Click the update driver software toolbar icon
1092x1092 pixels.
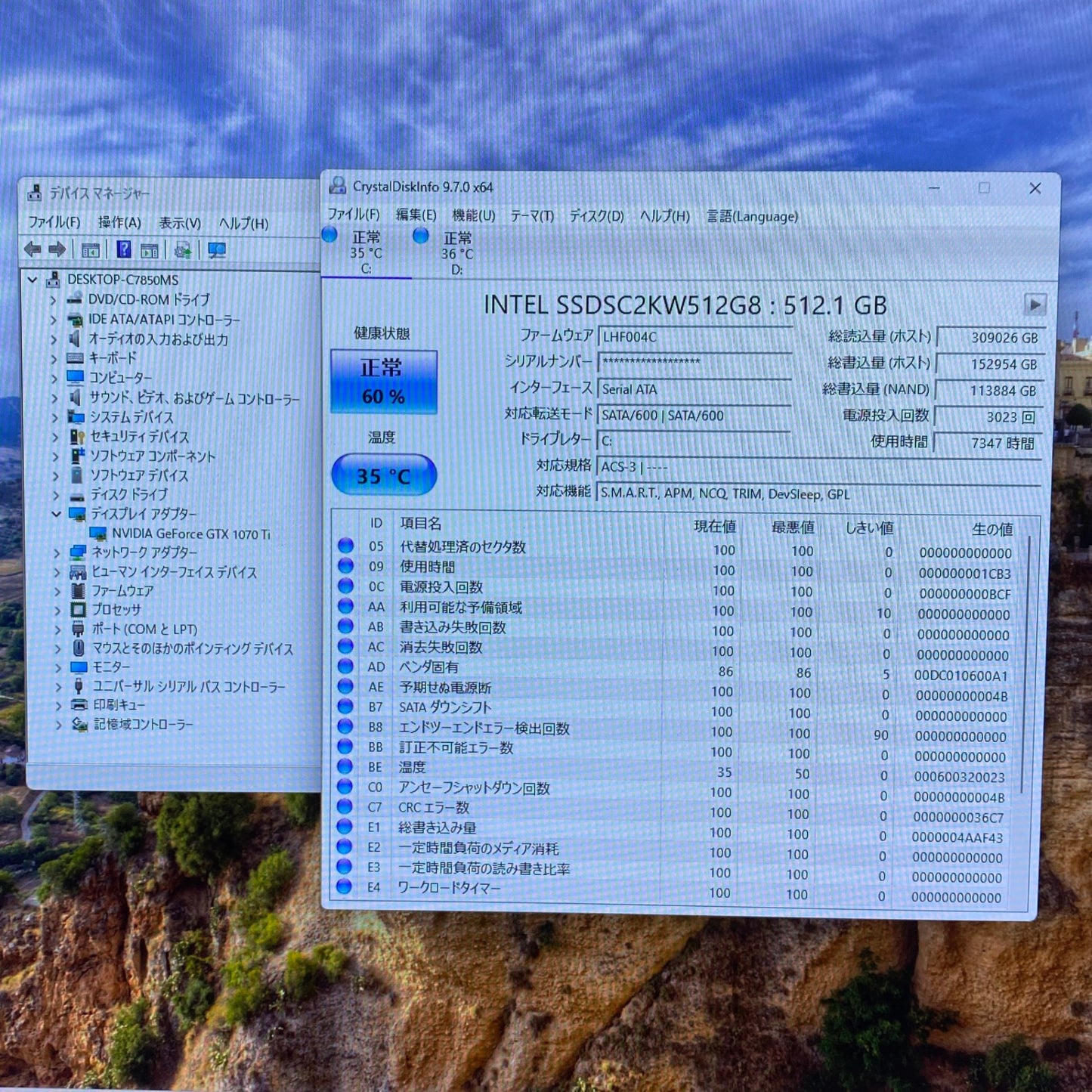point(182,250)
